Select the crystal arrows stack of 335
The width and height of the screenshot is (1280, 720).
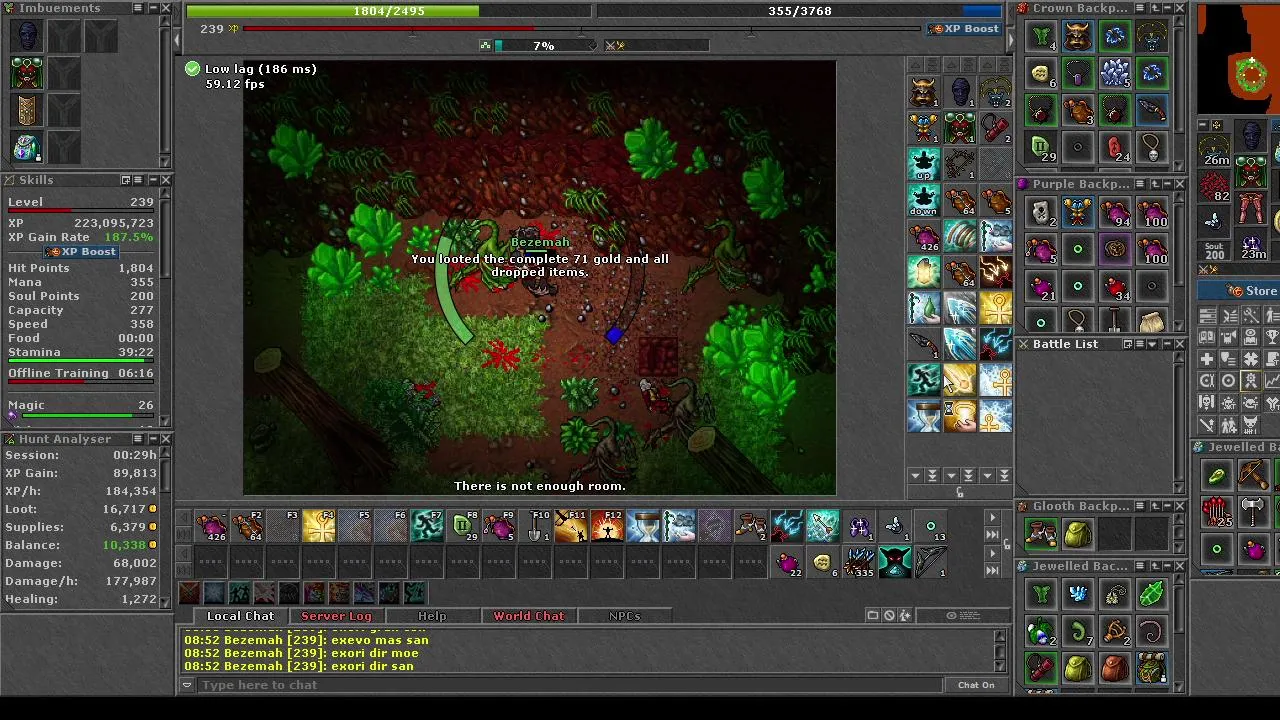[858, 562]
